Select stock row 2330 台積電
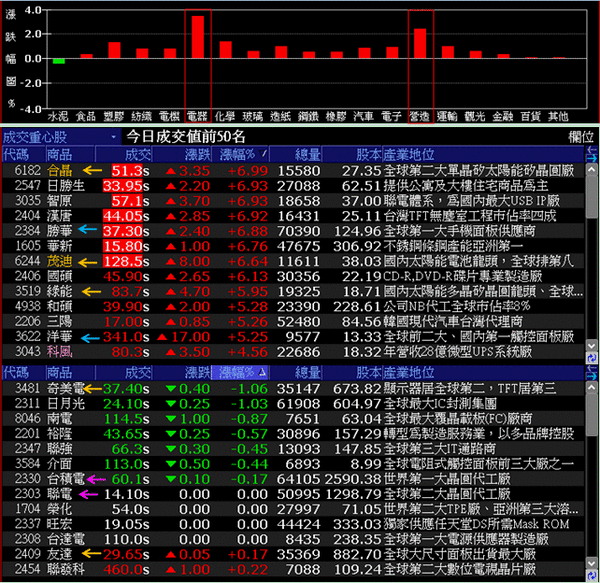 pyautogui.click(x=293, y=479)
